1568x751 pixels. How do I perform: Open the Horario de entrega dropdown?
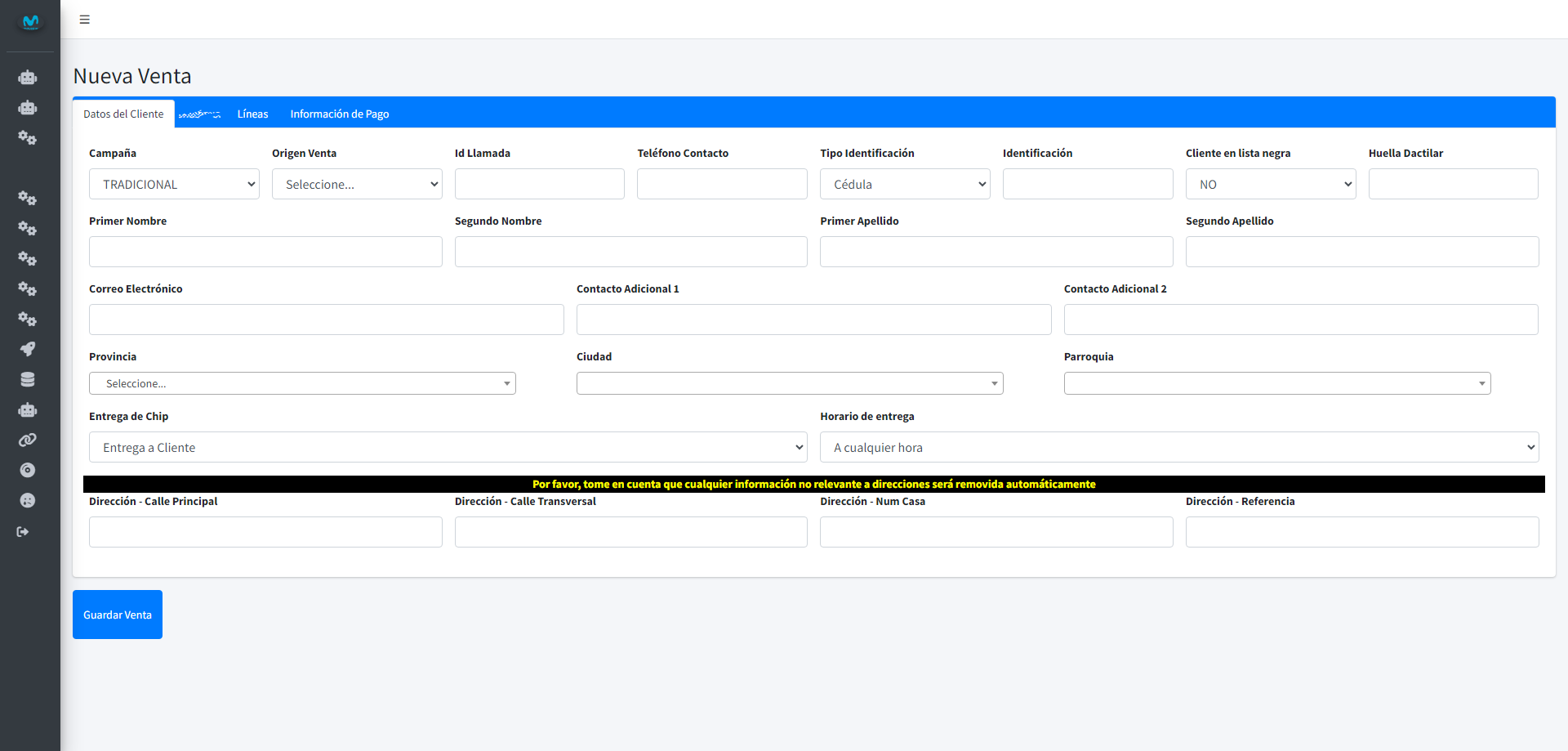(1179, 447)
